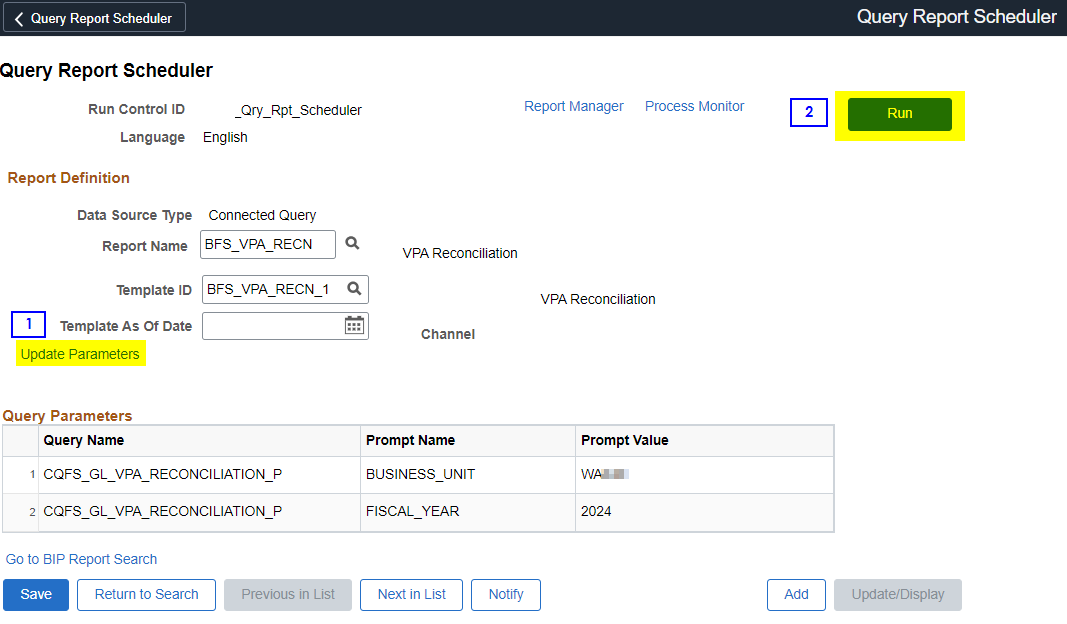Click the Channel label
The width and height of the screenshot is (1067, 624).
click(x=448, y=334)
